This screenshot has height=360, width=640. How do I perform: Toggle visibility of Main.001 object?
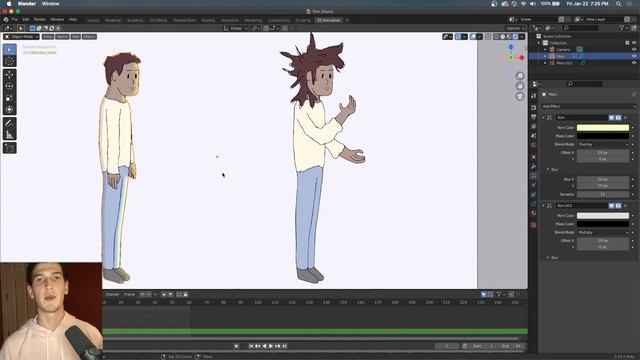coord(634,63)
